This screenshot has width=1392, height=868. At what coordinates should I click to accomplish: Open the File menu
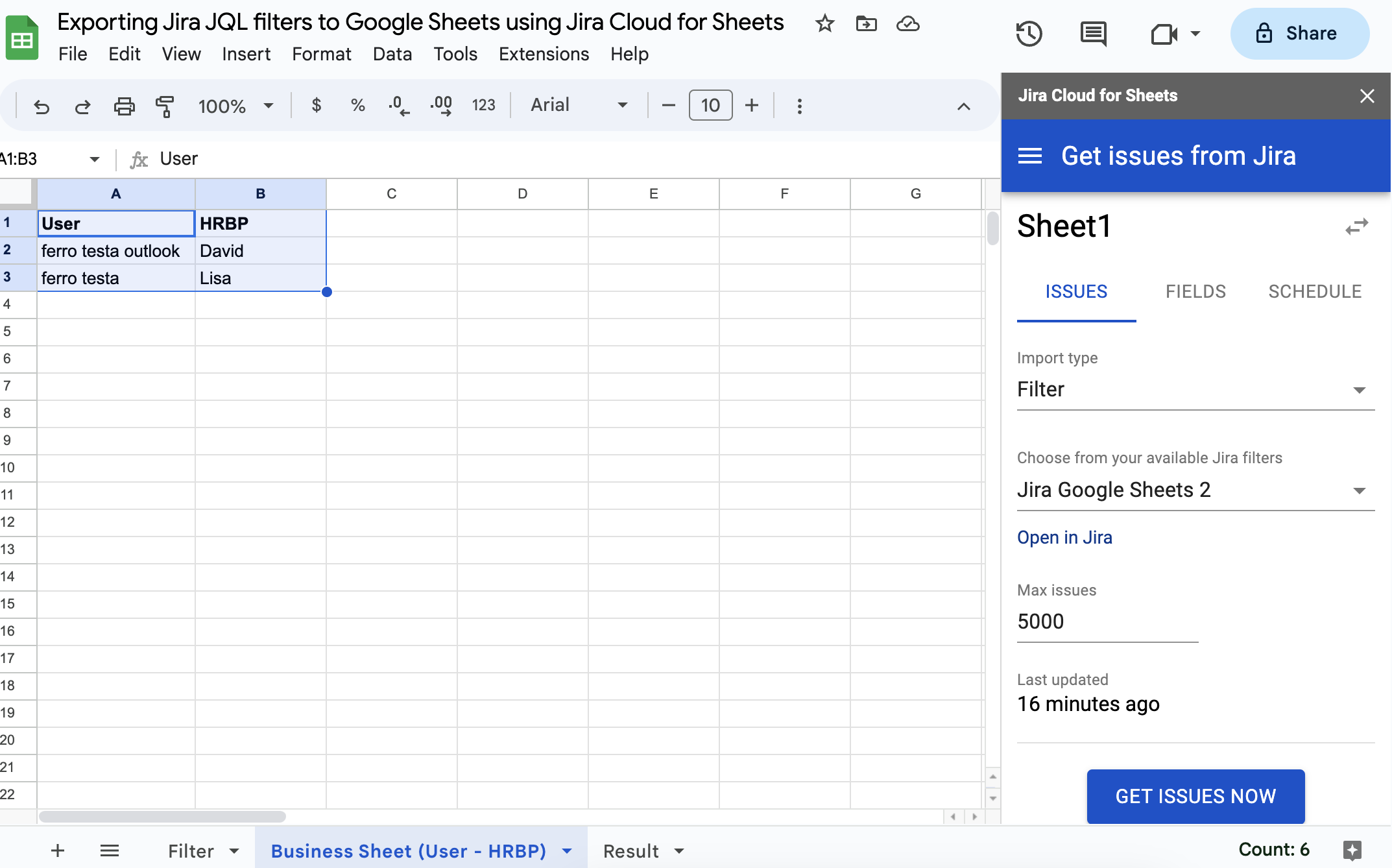pyautogui.click(x=73, y=54)
